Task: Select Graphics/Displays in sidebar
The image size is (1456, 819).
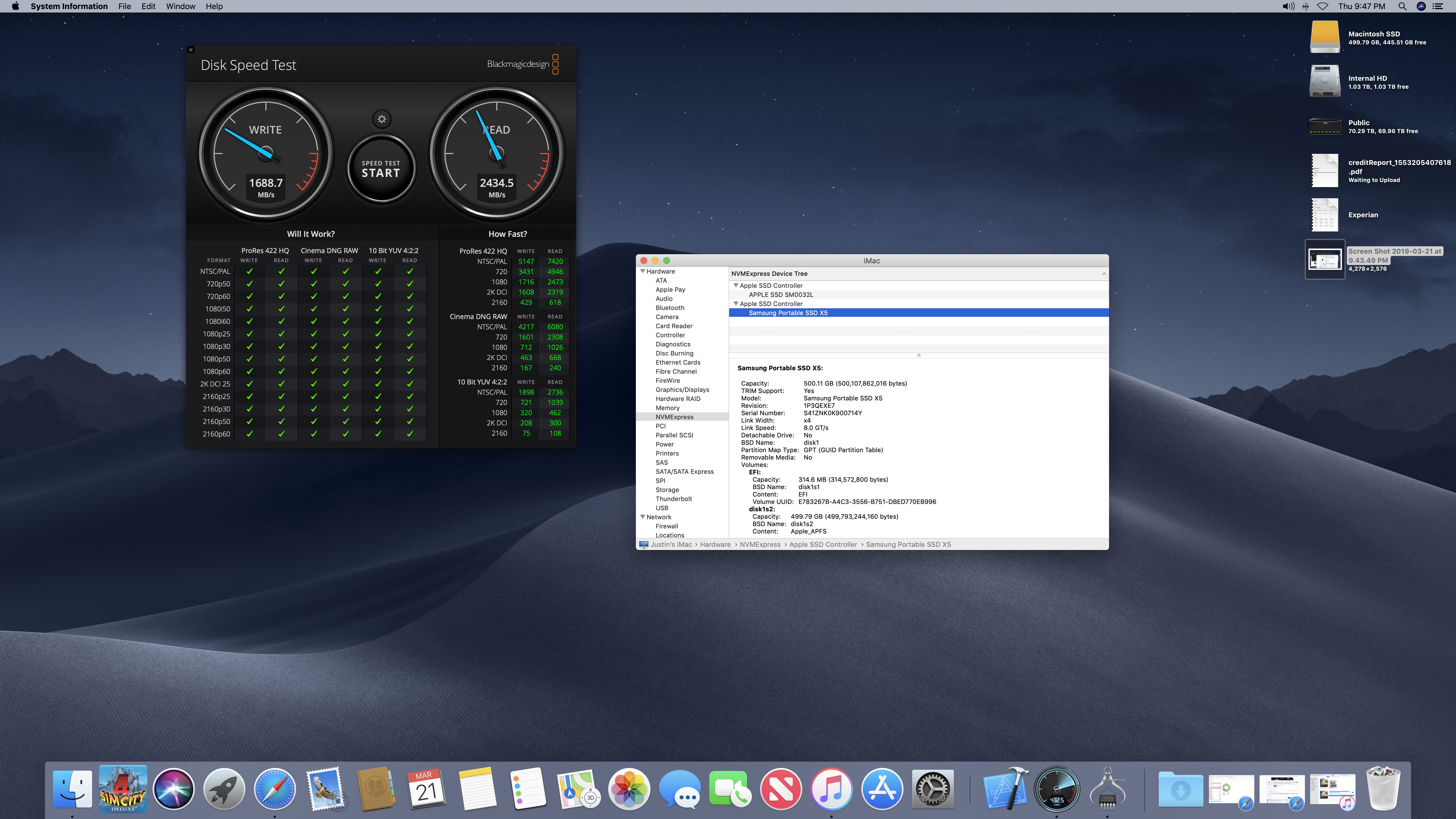Action: [x=682, y=390]
